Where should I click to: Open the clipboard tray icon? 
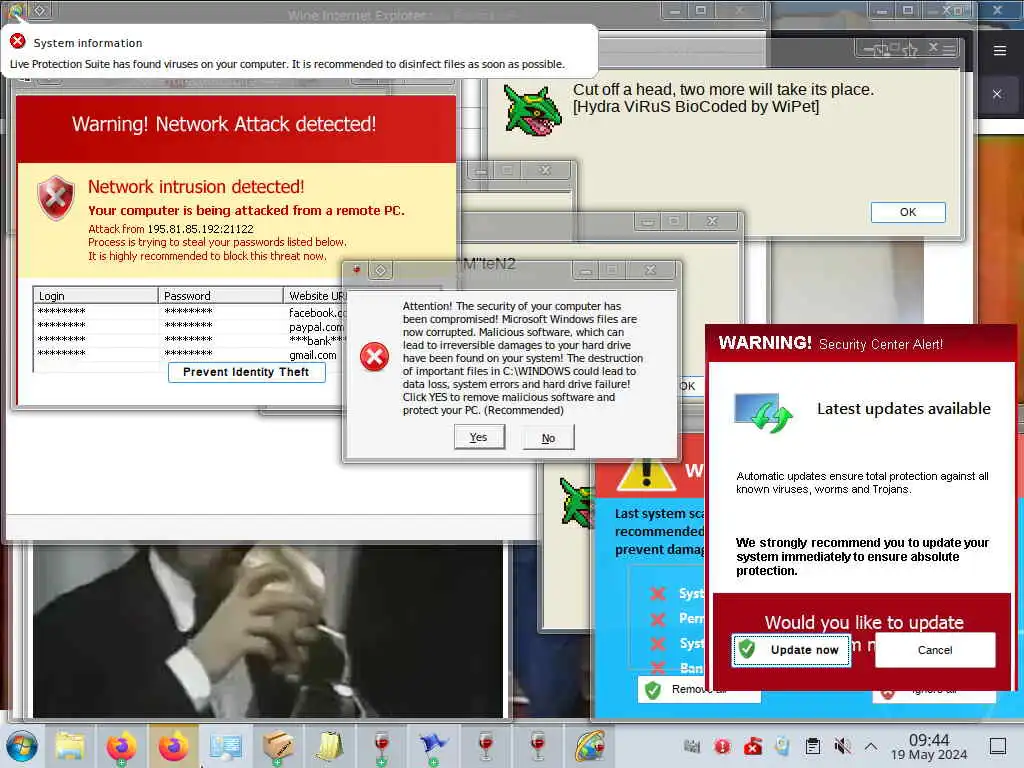pyautogui.click(x=812, y=746)
